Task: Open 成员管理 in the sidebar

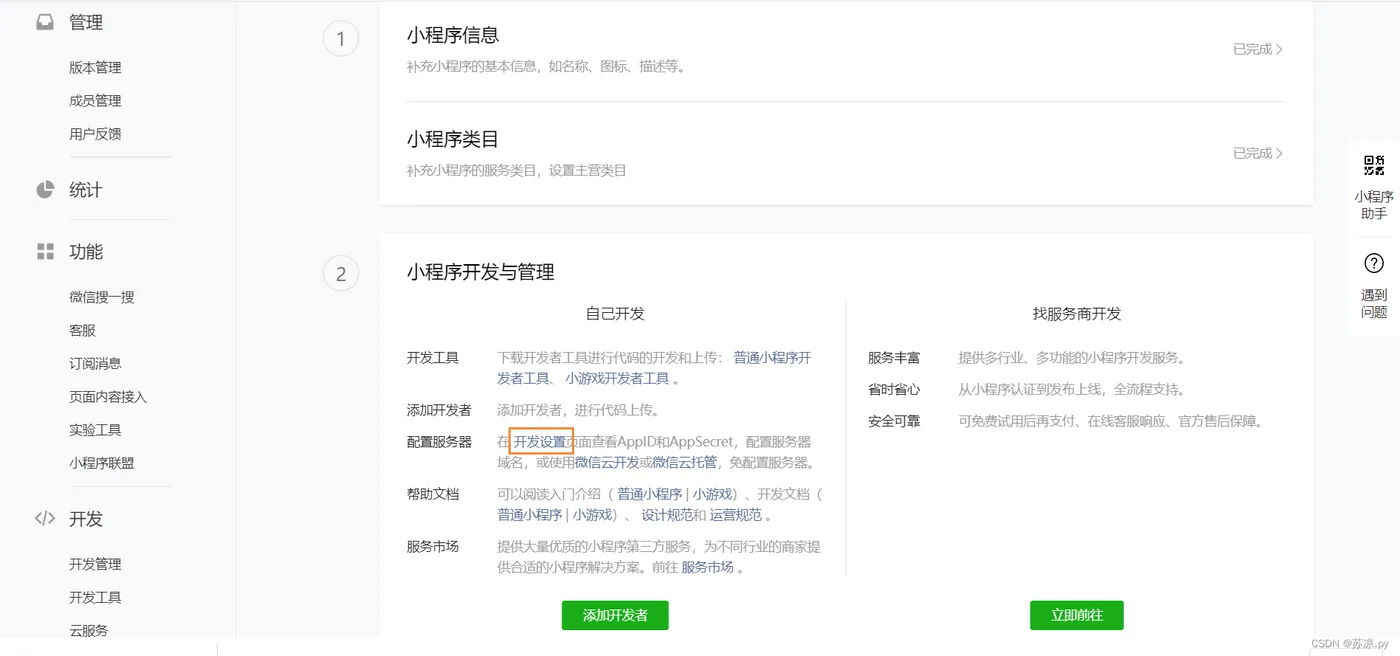Action: pyautogui.click(x=95, y=101)
